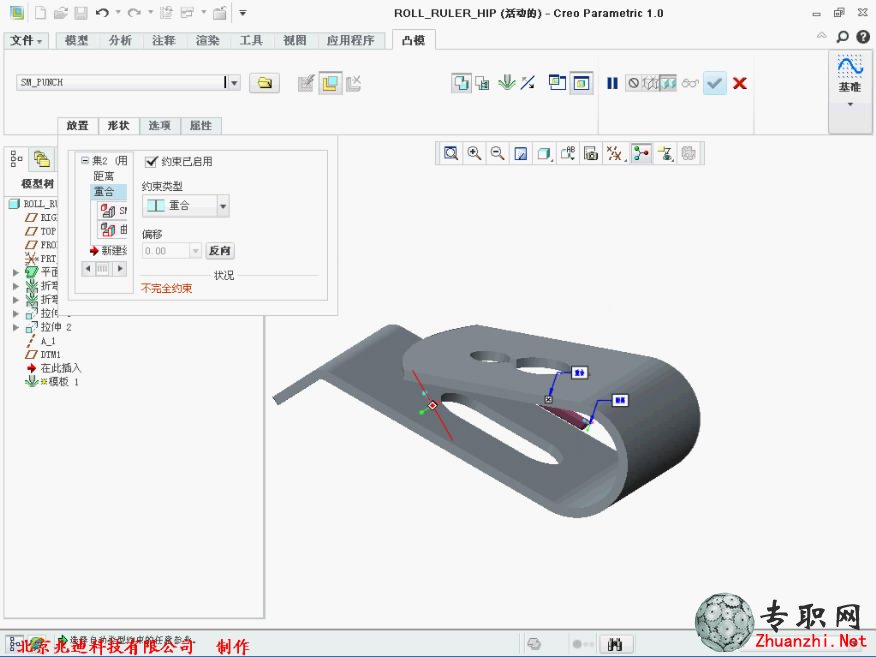Select the 距离 constraint entry
876x657 pixels.
103,176
